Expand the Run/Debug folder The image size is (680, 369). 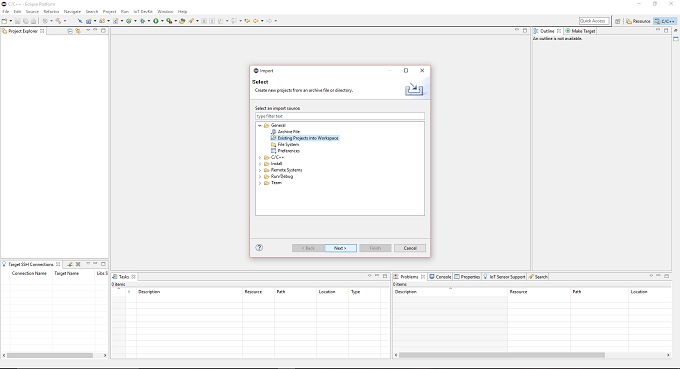click(260, 176)
